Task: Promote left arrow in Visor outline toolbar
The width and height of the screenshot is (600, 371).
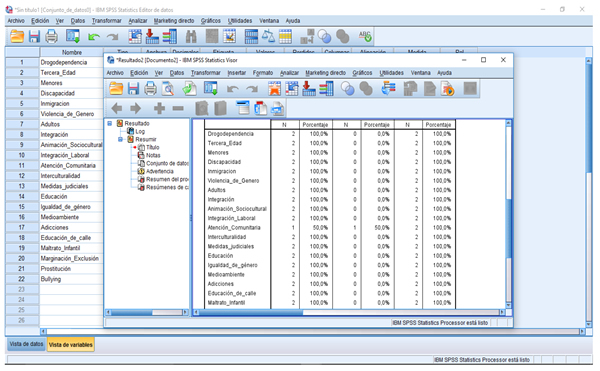Action: click(x=117, y=109)
